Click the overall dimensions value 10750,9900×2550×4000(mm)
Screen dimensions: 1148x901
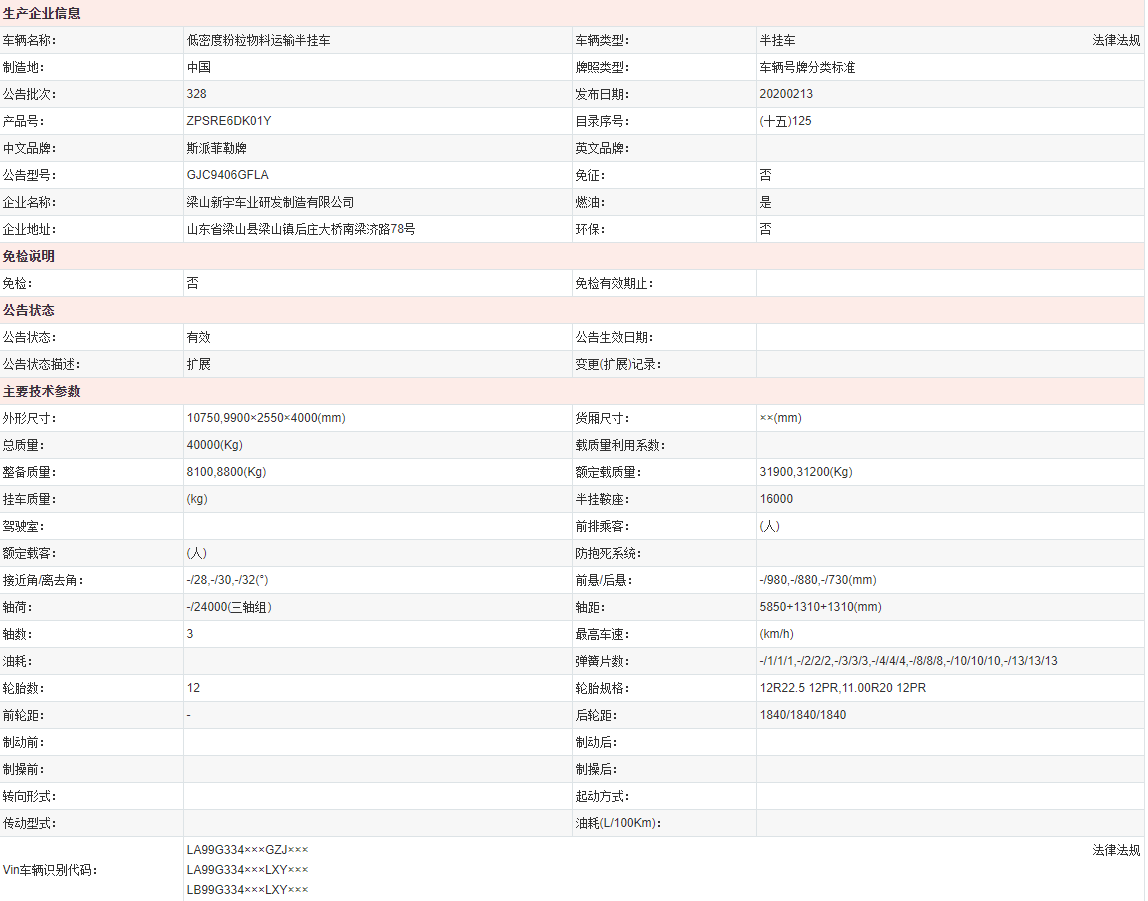tap(265, 418)
